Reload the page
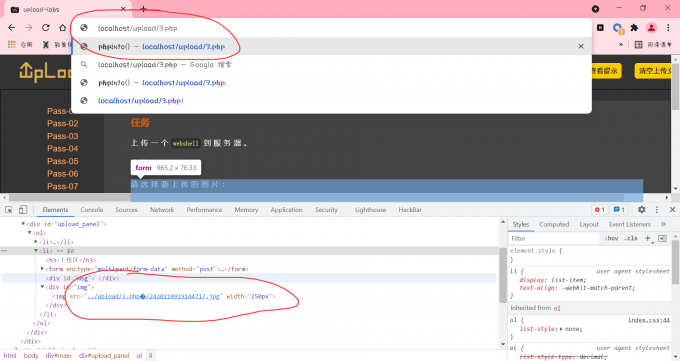The height and width of the screenshot is (361, 680). pyautogui.click(x=46, y=28)
